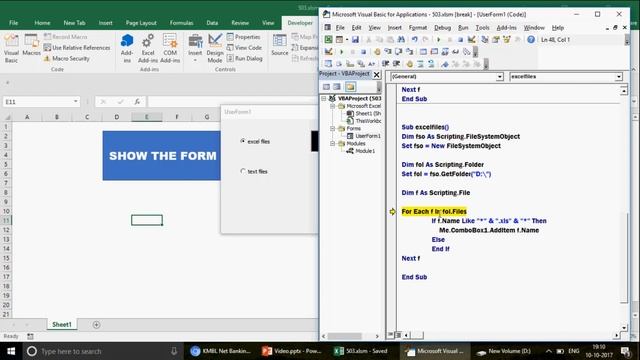Step Into using the Debug toolbar icon

(x=388, y=52)
